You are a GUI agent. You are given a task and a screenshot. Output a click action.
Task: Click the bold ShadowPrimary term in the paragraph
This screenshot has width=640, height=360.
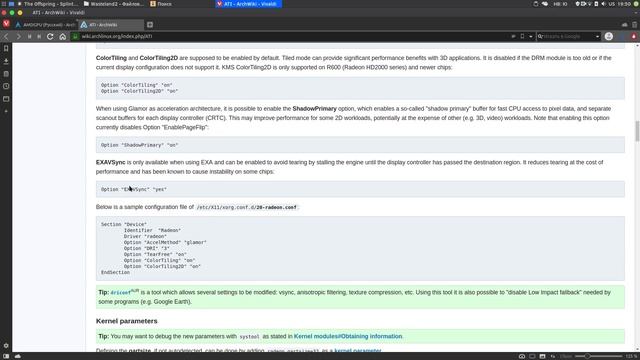[x=314, y=109]
